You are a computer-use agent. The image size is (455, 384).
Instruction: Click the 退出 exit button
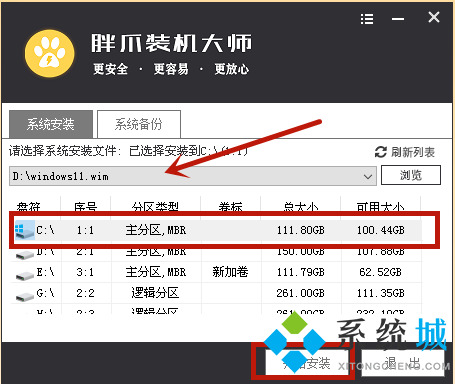tap(403, 363)
